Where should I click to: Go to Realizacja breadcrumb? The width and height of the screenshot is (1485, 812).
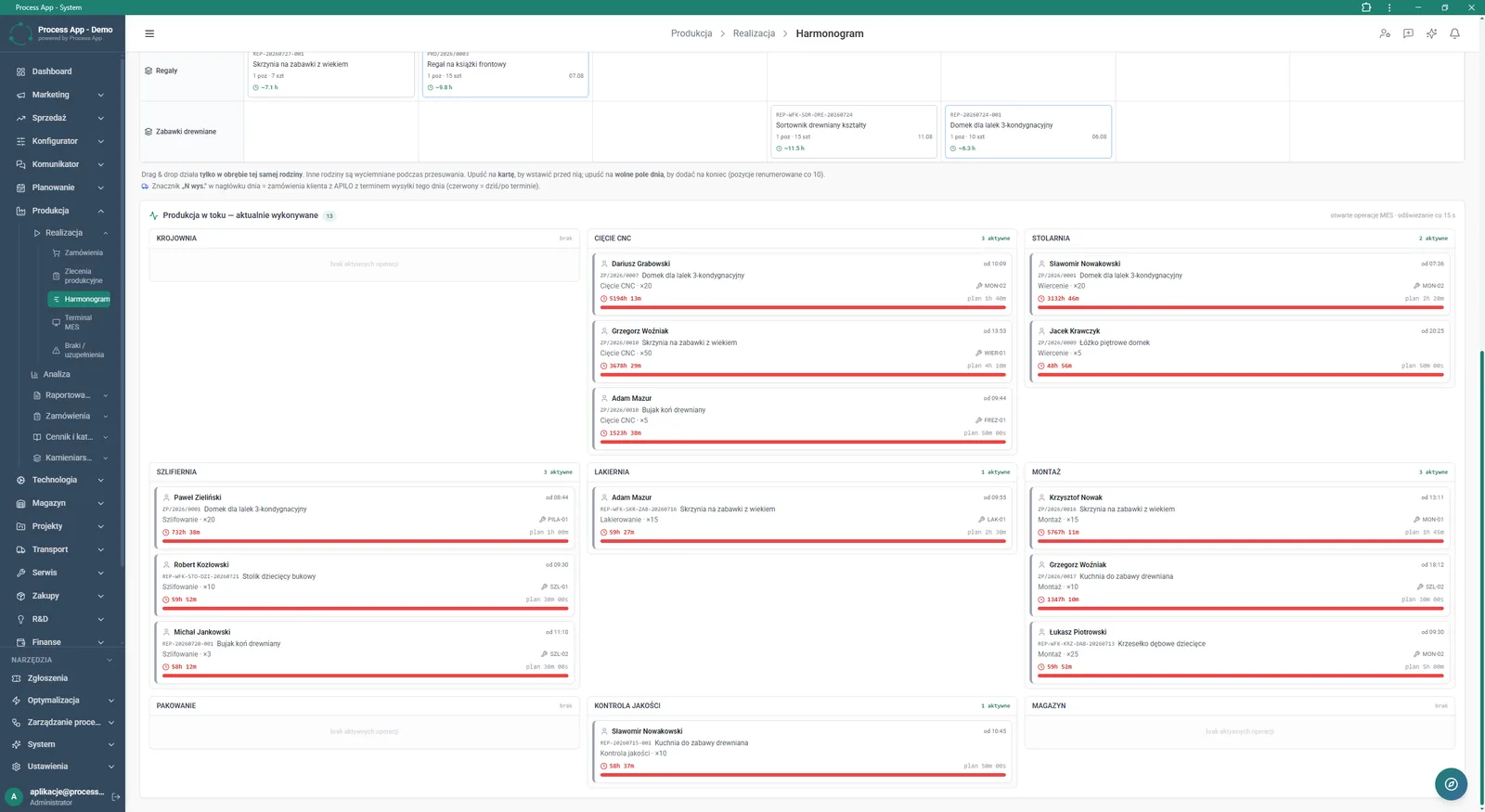coord(754,33)
